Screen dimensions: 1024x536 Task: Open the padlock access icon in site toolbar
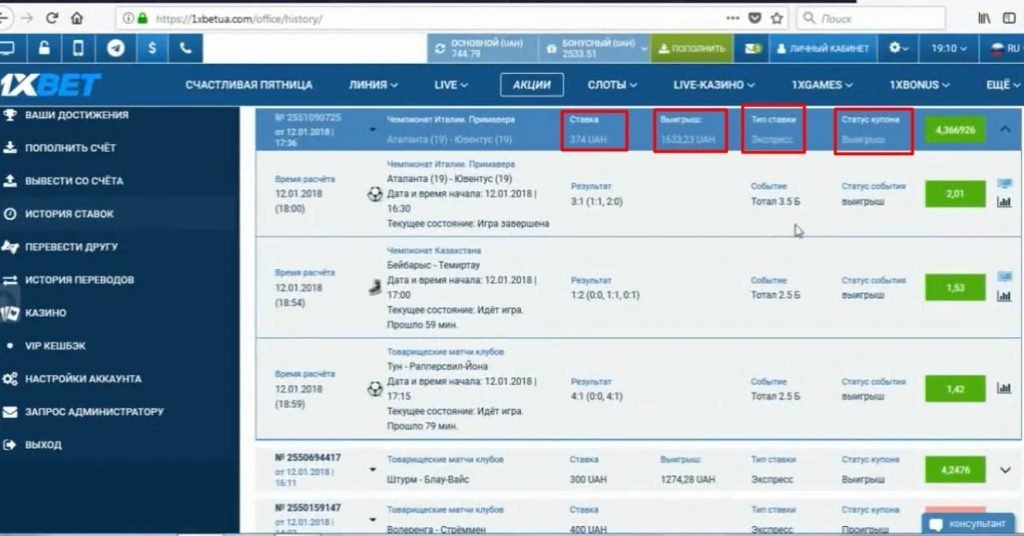click(44, 48)
